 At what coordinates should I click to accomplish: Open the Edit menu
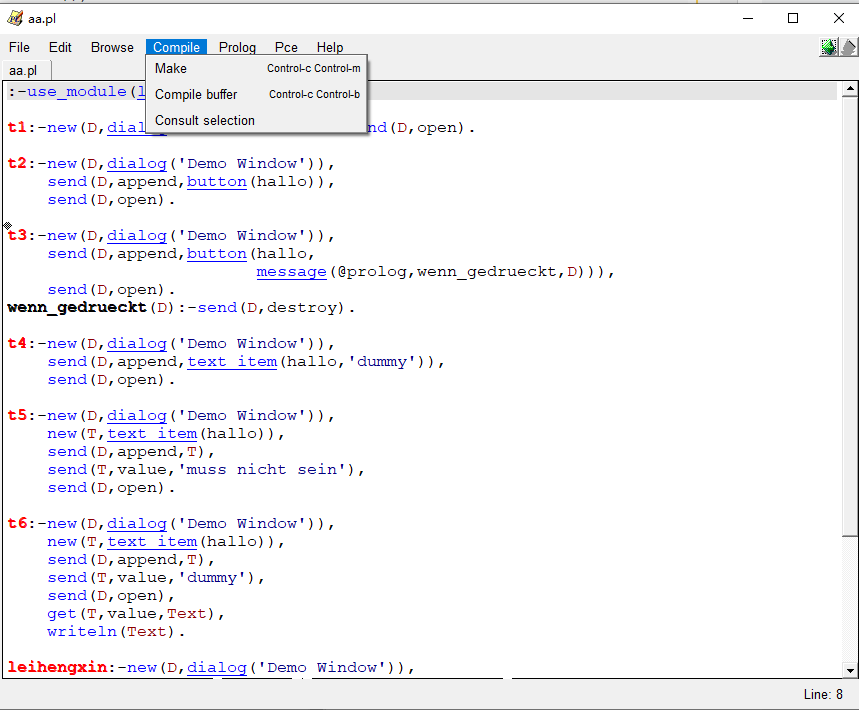tap(61, 47)
